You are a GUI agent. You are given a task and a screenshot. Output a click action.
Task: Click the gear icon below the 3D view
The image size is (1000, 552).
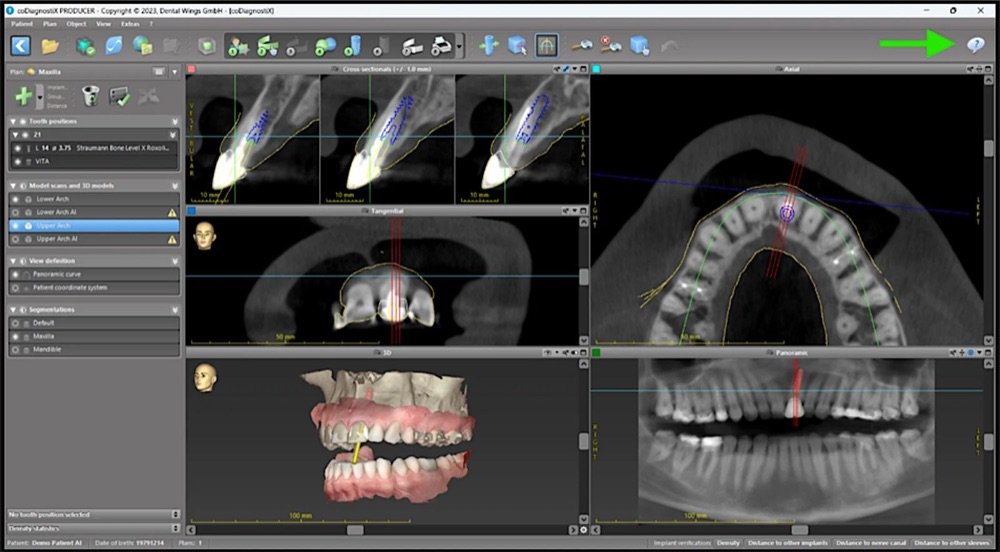[584, 530]
